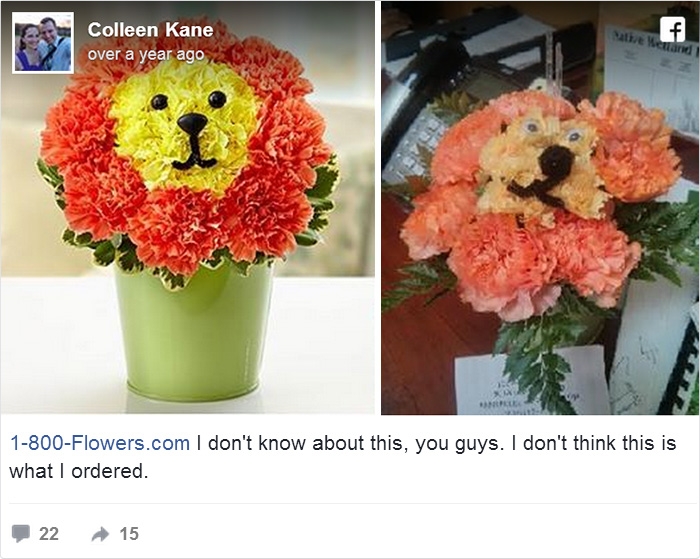The image size is (700, 559).
Task: Click the share arrow icon
Action: pos(100,534)
